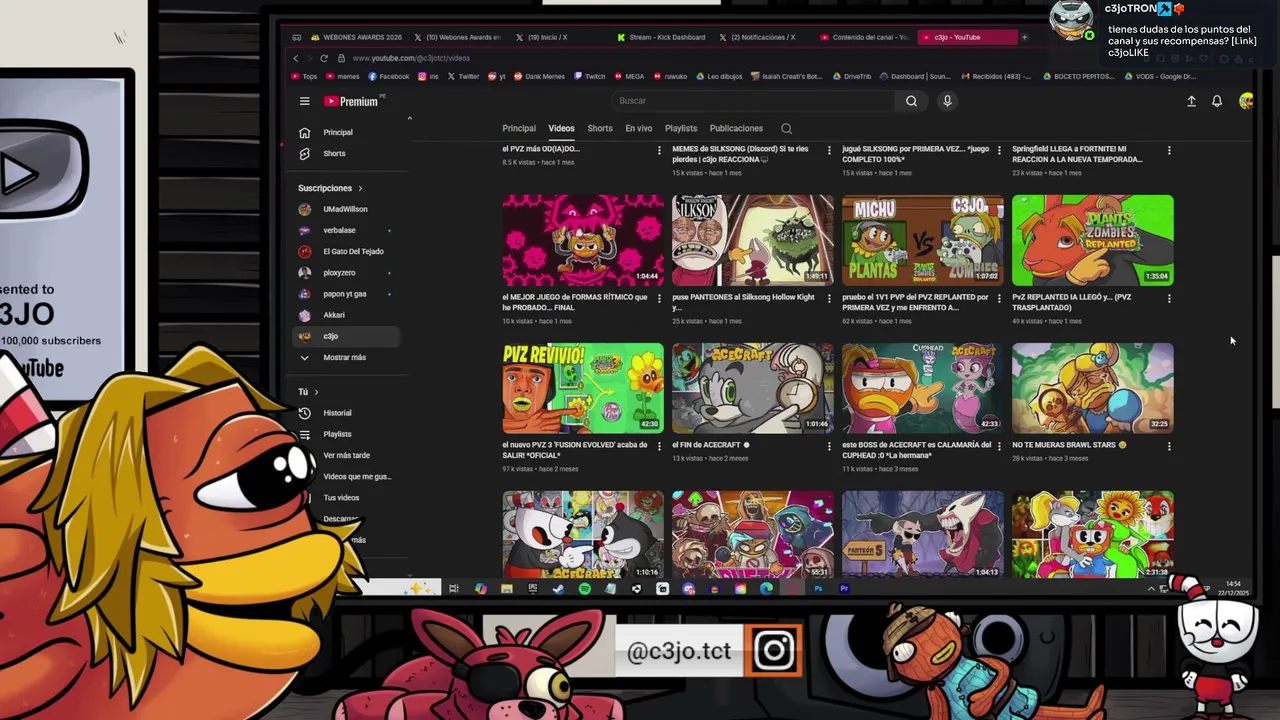This screenshot has width=1280, height=720.
Task: Switch to the Shorts channel tab
Action: (600, 128)
